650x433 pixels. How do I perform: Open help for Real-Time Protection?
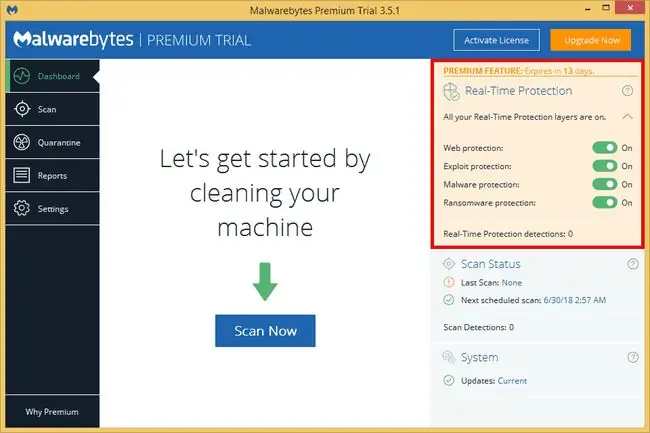627,91
